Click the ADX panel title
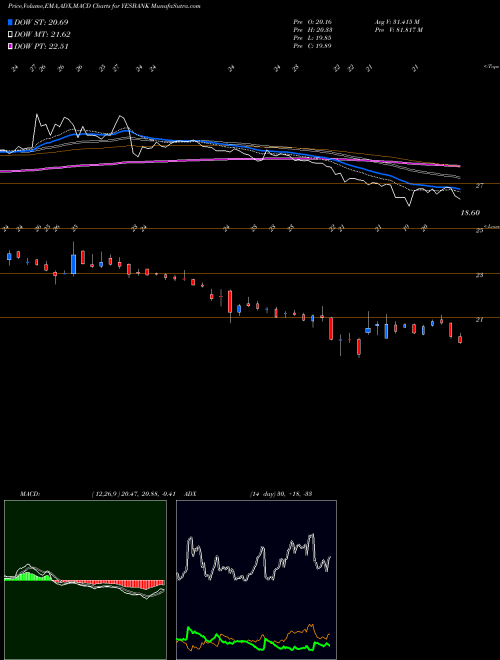The width and height of the screenshot is (500, 660). pyautogui.click(x=190, y=493)
